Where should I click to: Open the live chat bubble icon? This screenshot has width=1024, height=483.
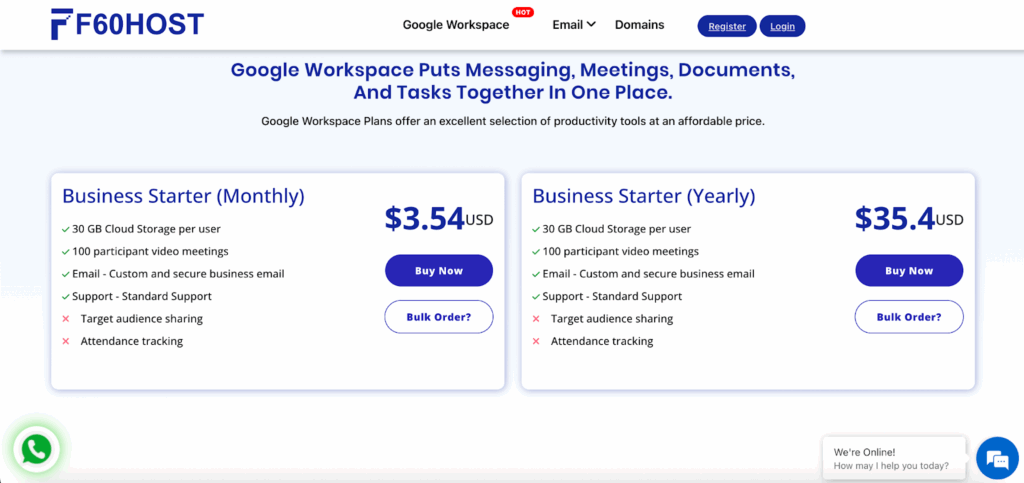(x=997, y=458)
